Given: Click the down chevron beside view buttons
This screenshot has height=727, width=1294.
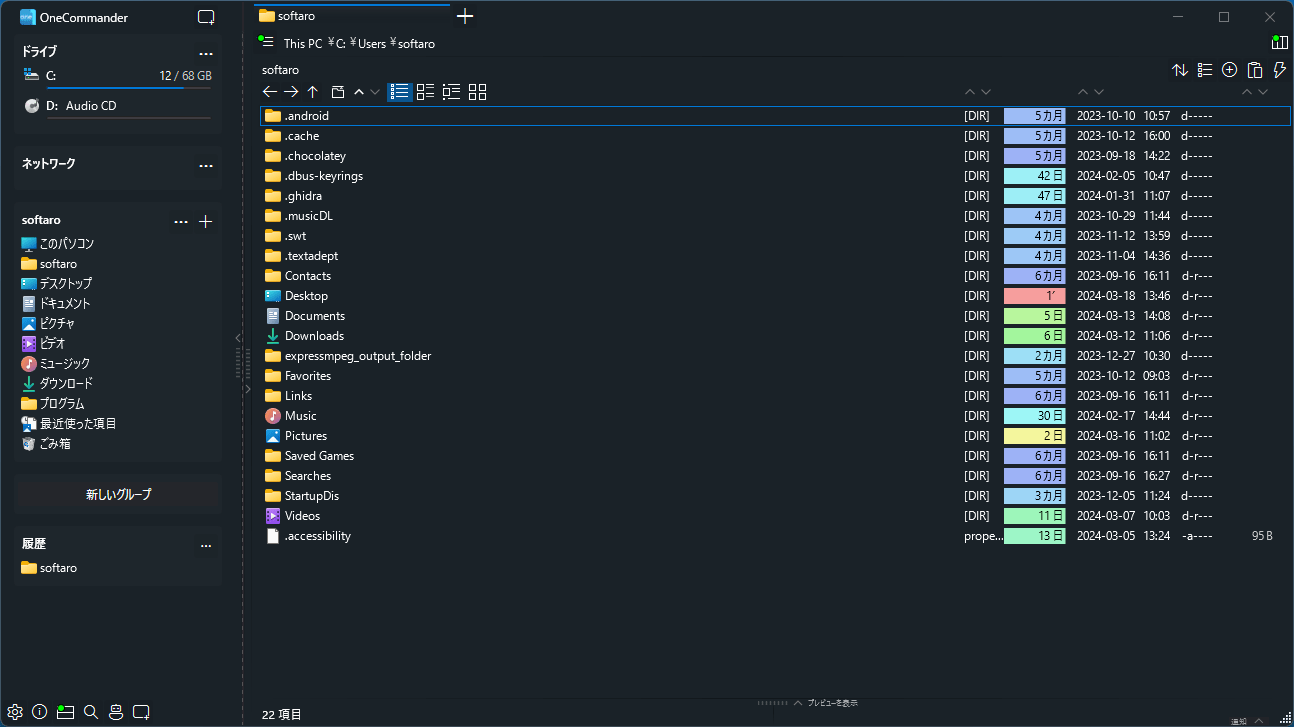Looking at the screenshot, I should pyautogui.click(x=375, y=92).
